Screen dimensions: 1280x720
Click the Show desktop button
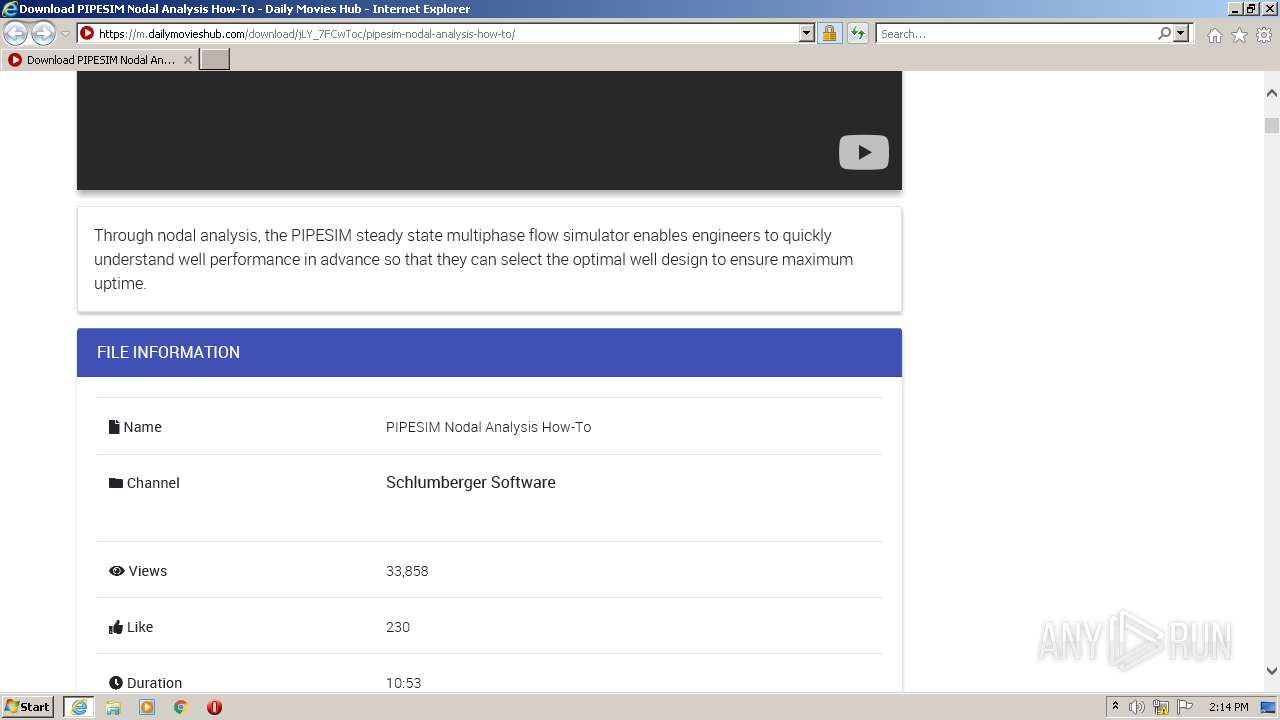(1268, 707)
